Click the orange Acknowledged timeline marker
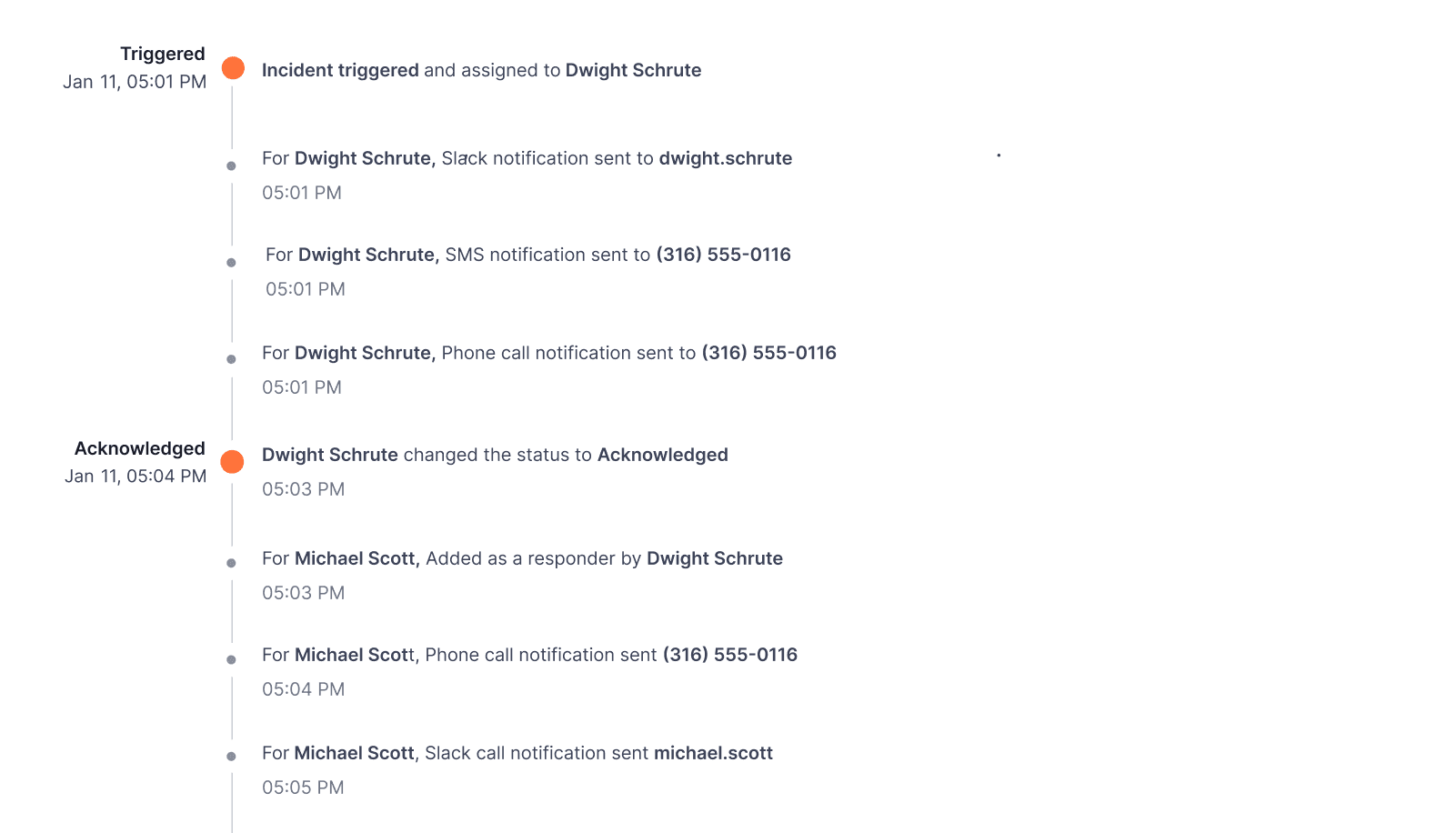Image resolution: width=1456 pixels, height=833 pixels. tap(233, 462)
